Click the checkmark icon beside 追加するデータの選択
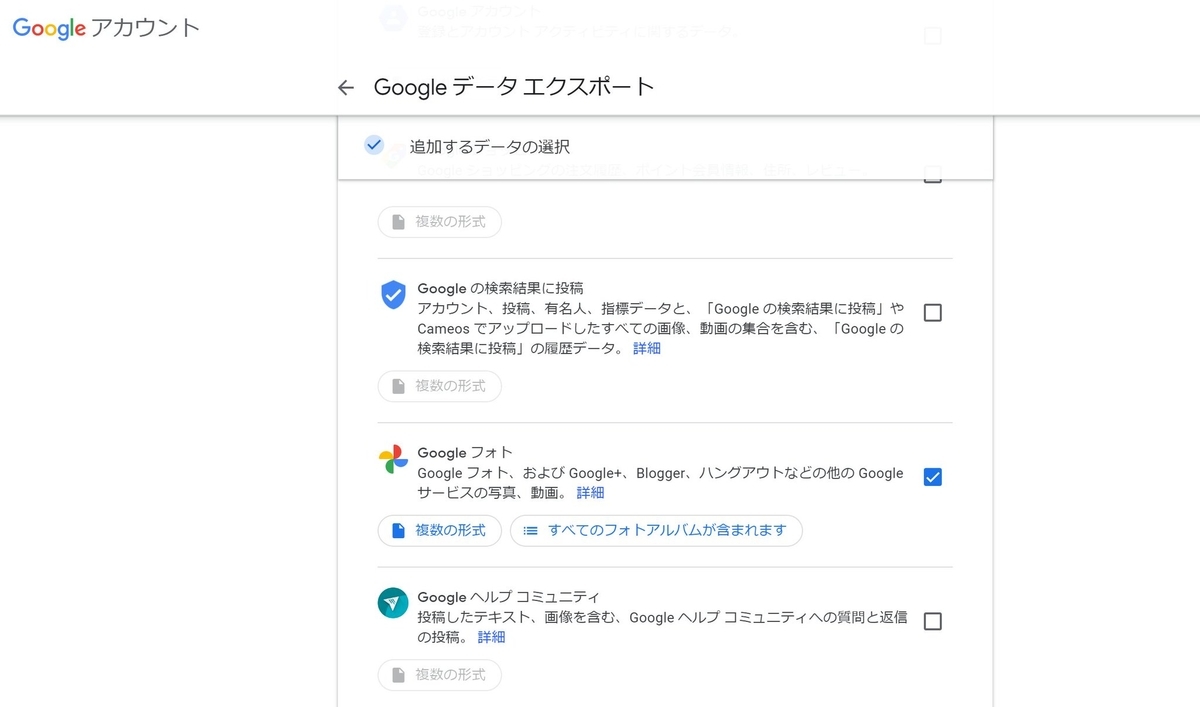The height and width of the screenshot is (707, 1200). (x=374, y=145)
